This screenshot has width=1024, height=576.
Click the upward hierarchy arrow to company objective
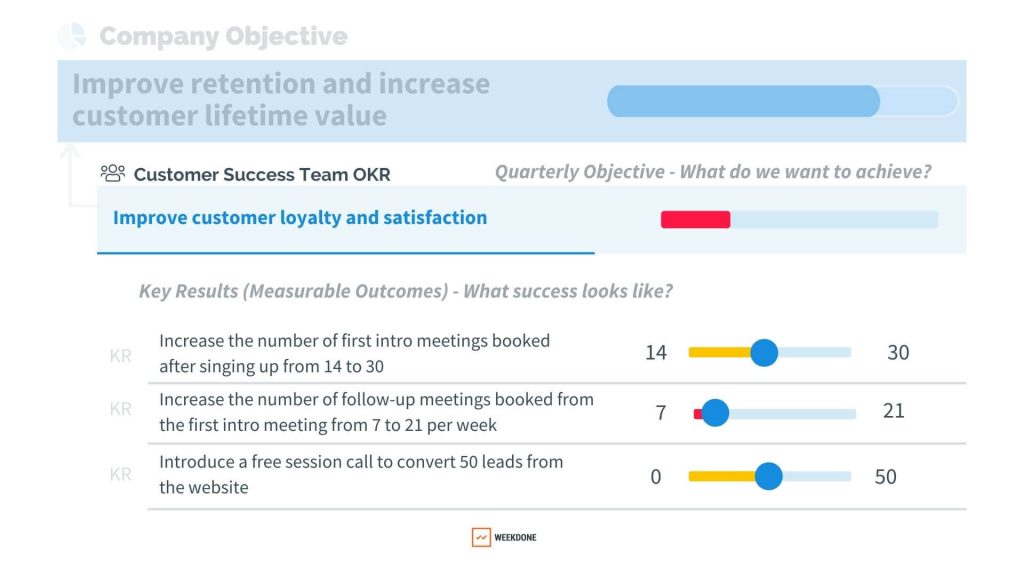[x=70, y=175]
